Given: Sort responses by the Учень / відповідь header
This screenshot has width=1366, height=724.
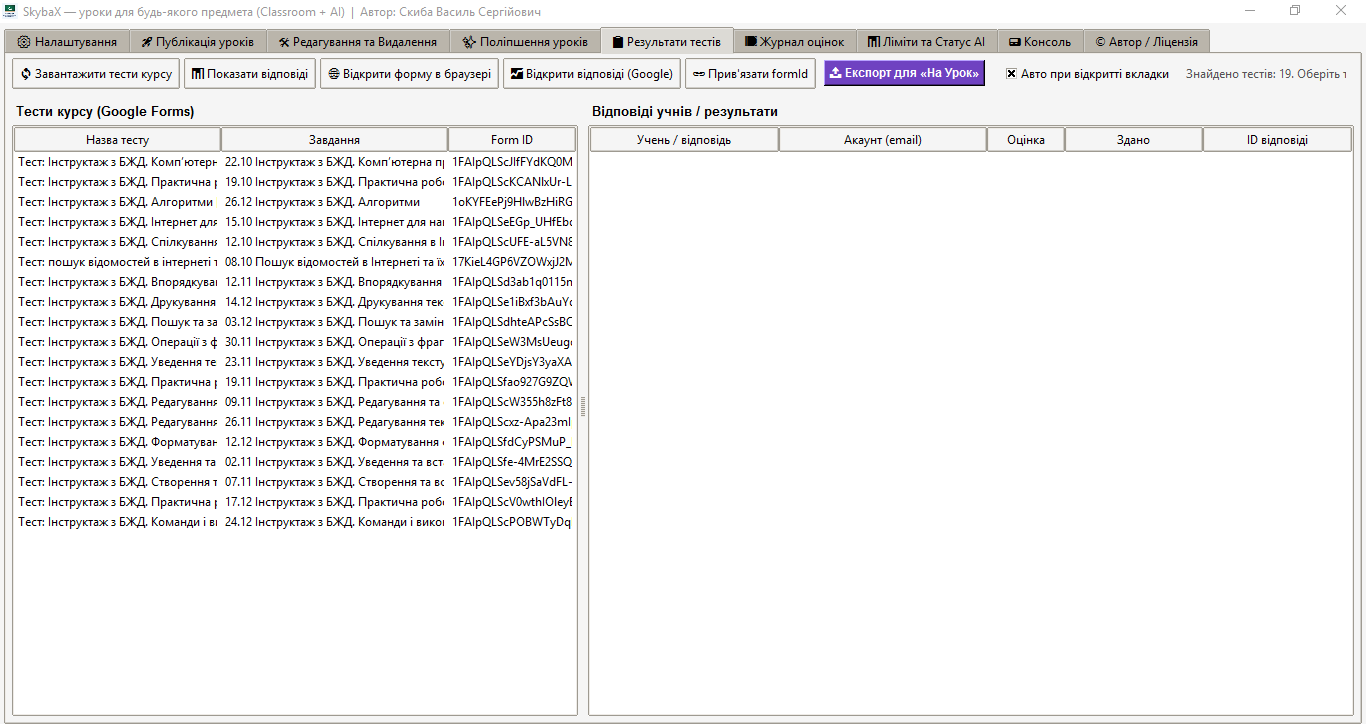Looking at the screenshot, I should pyautogui.click(x=684, y=140).
